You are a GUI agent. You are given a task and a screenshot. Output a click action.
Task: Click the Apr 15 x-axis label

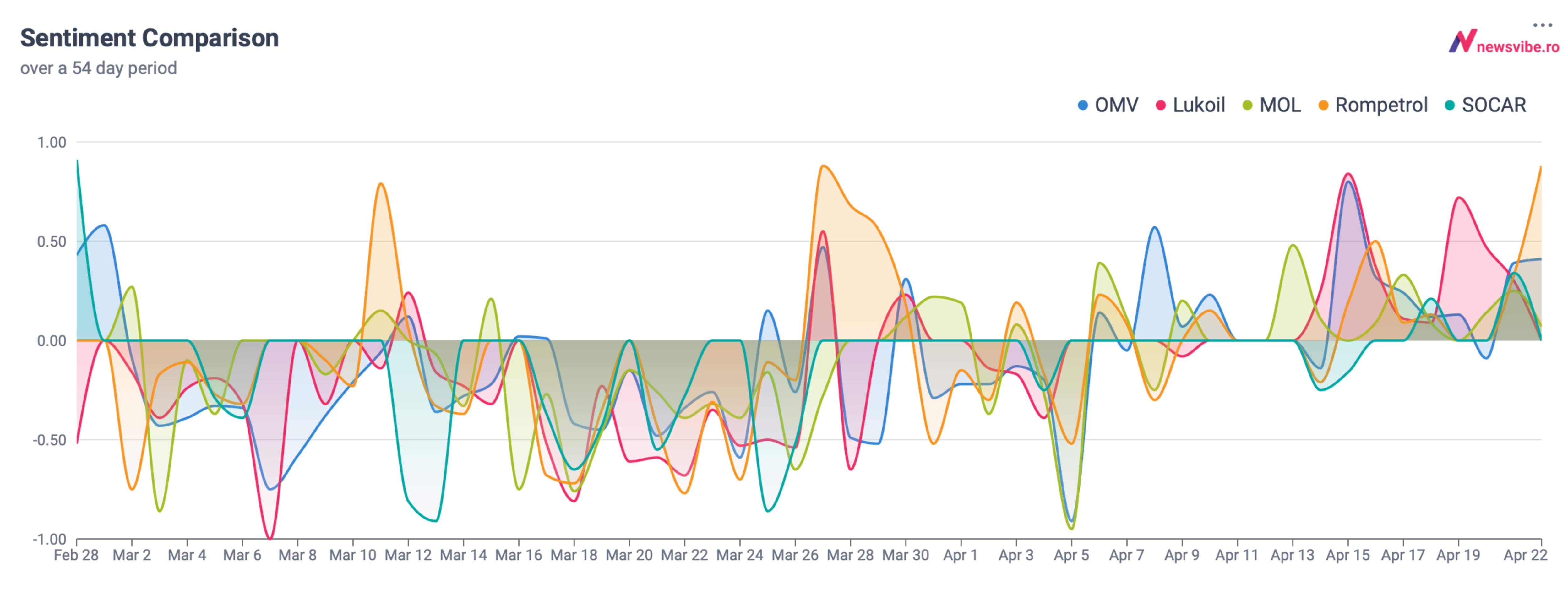(x=1347, y=556)
